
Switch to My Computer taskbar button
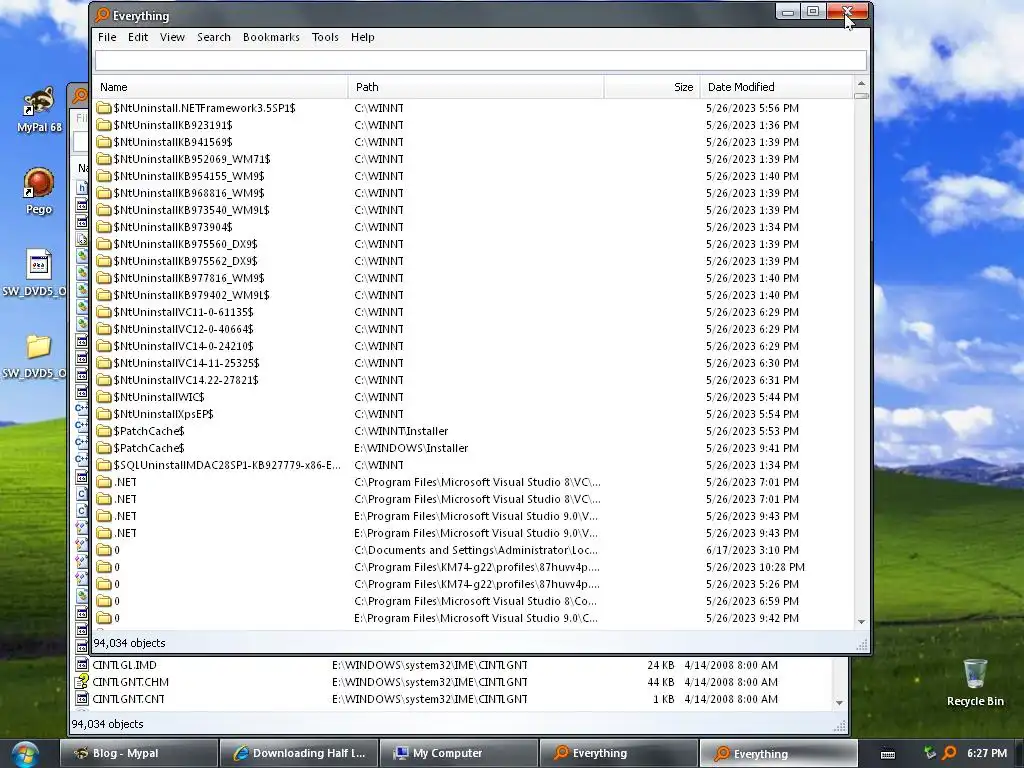pos(458,753)
